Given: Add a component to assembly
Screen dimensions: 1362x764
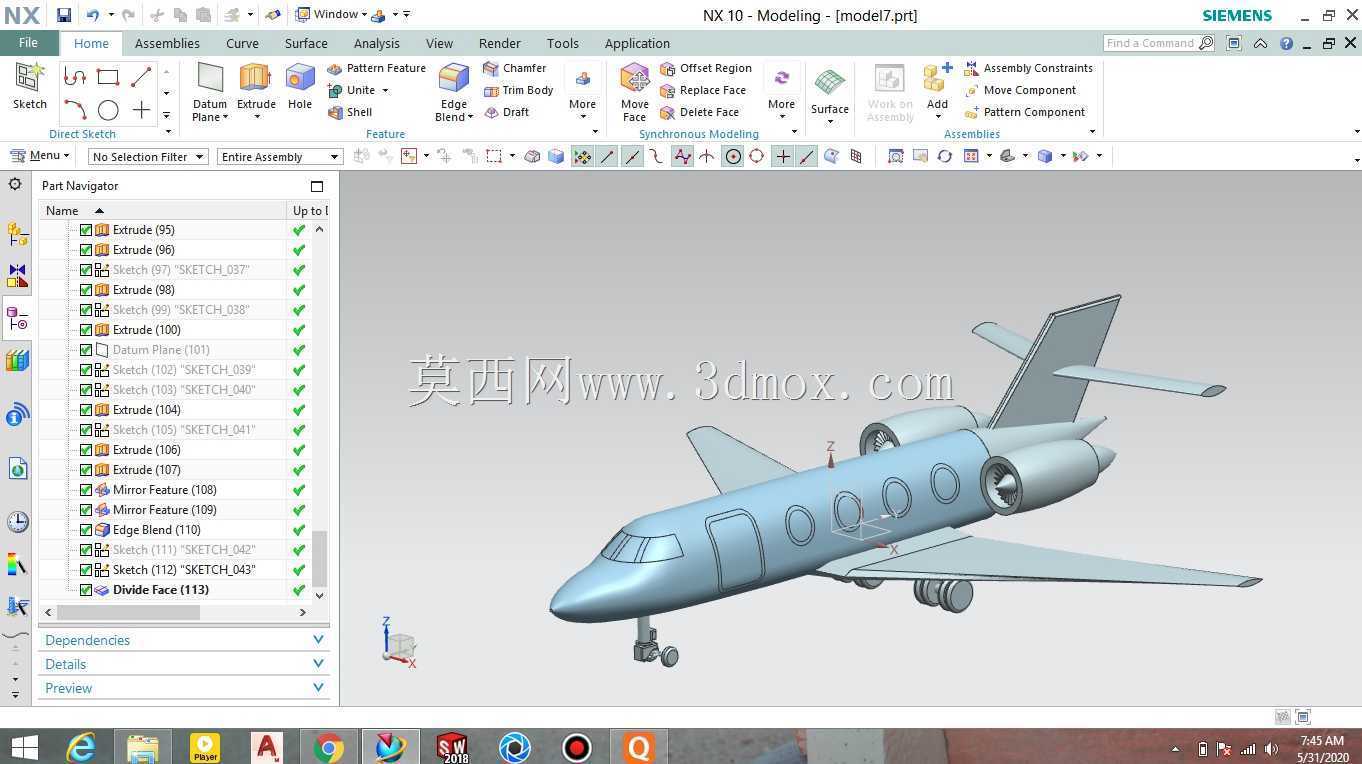Looking at the screenshot, I should click(937, 86).
